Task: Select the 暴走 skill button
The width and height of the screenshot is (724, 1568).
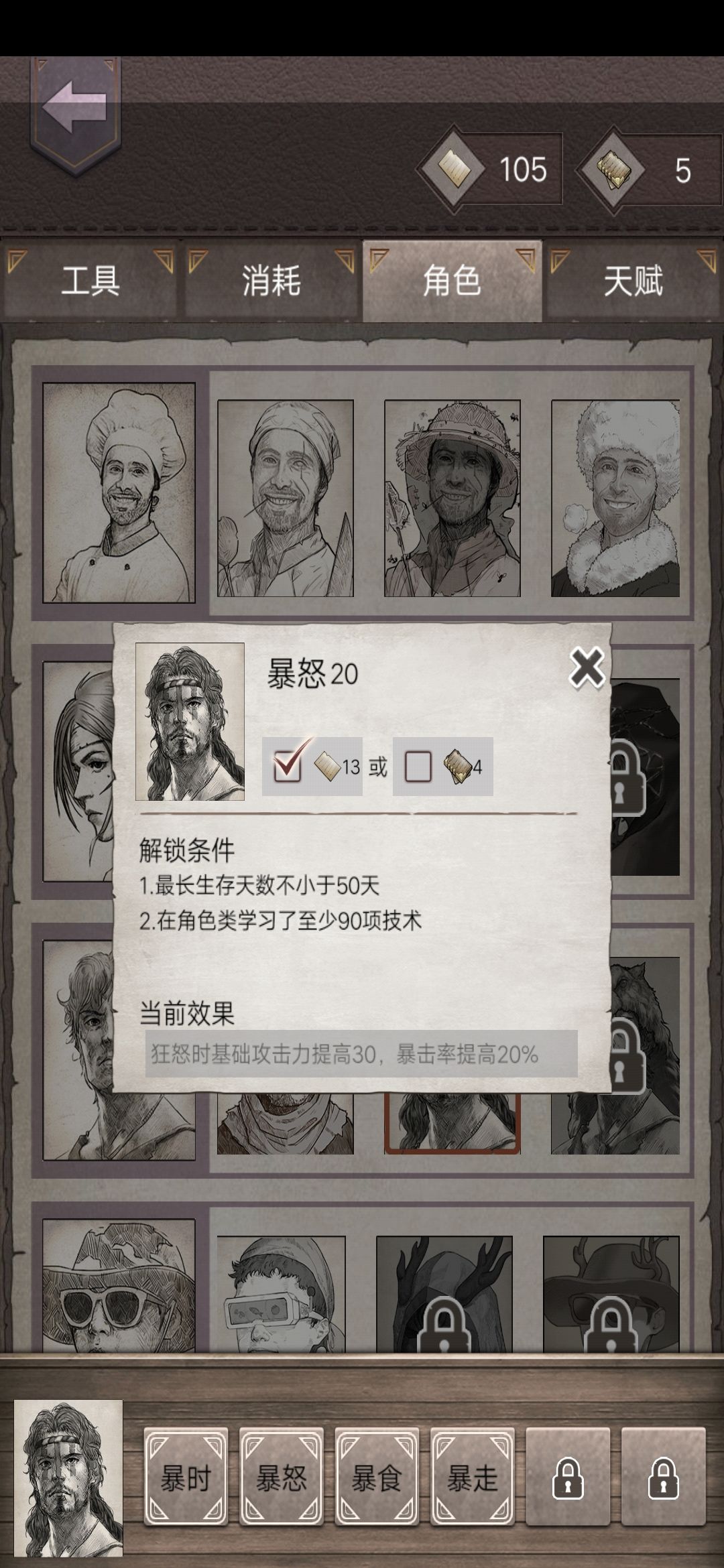Action: click(x=473, y=1478)
